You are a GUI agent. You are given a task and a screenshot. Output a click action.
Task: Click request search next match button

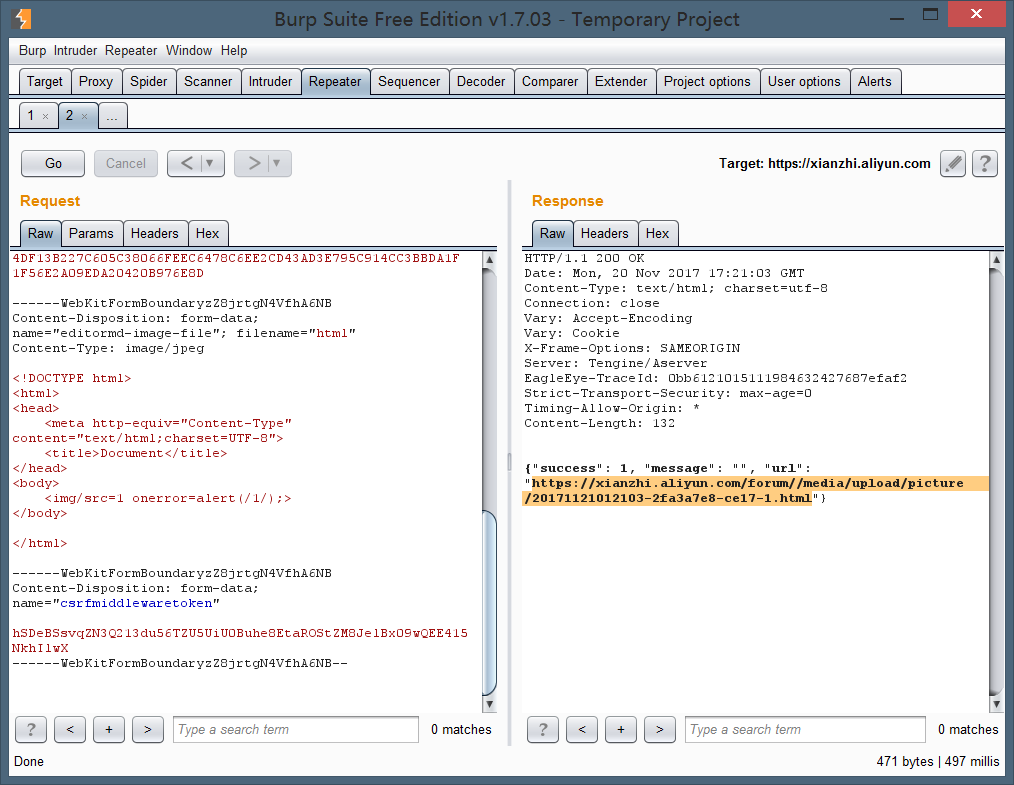pos(147,729)
